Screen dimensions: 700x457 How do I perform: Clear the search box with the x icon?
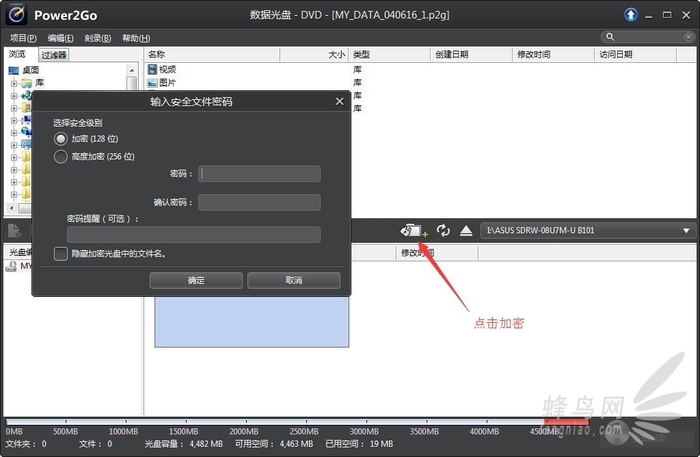688,37
